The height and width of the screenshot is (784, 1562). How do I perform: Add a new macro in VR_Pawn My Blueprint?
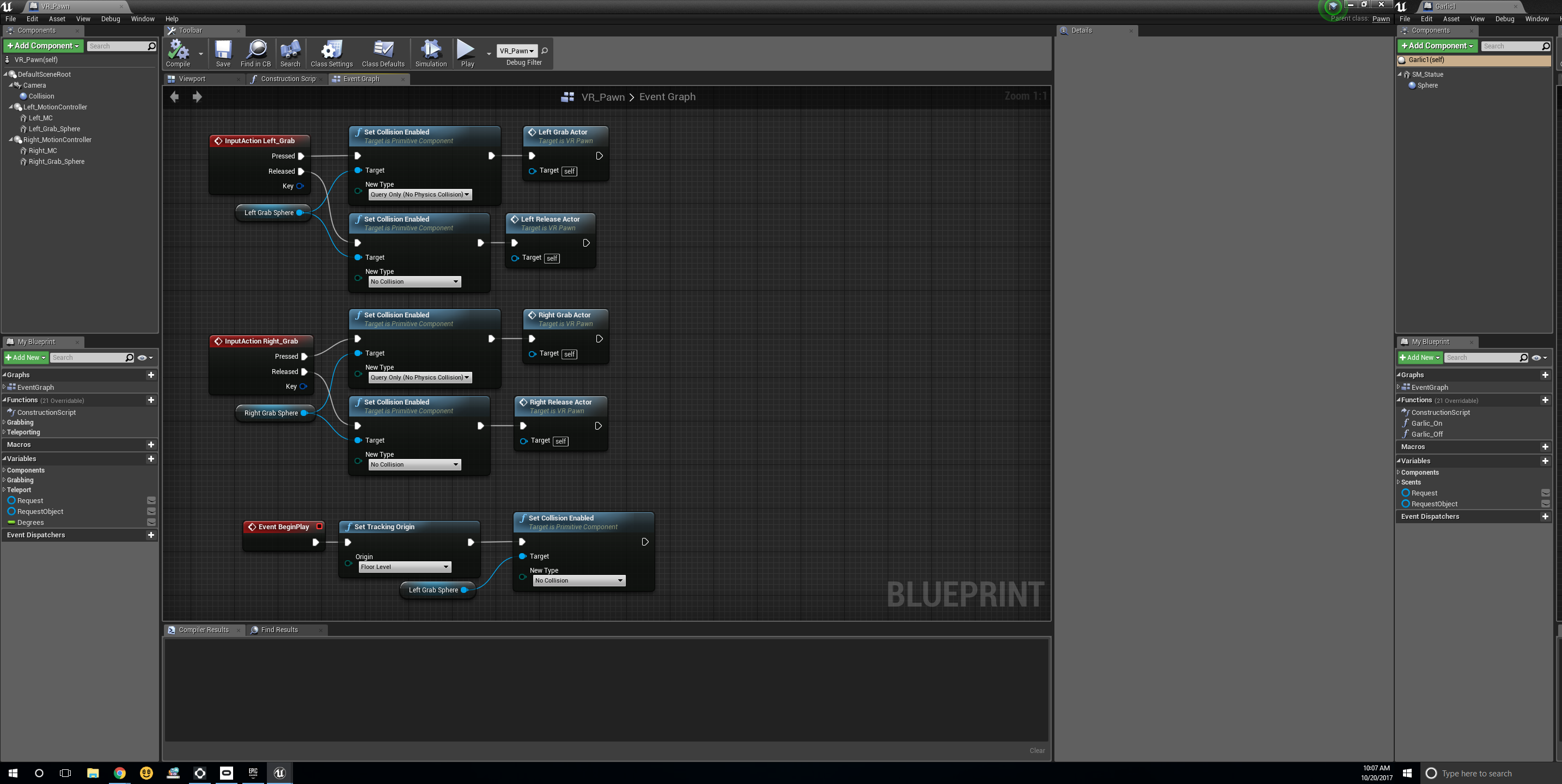pos(151,444)
